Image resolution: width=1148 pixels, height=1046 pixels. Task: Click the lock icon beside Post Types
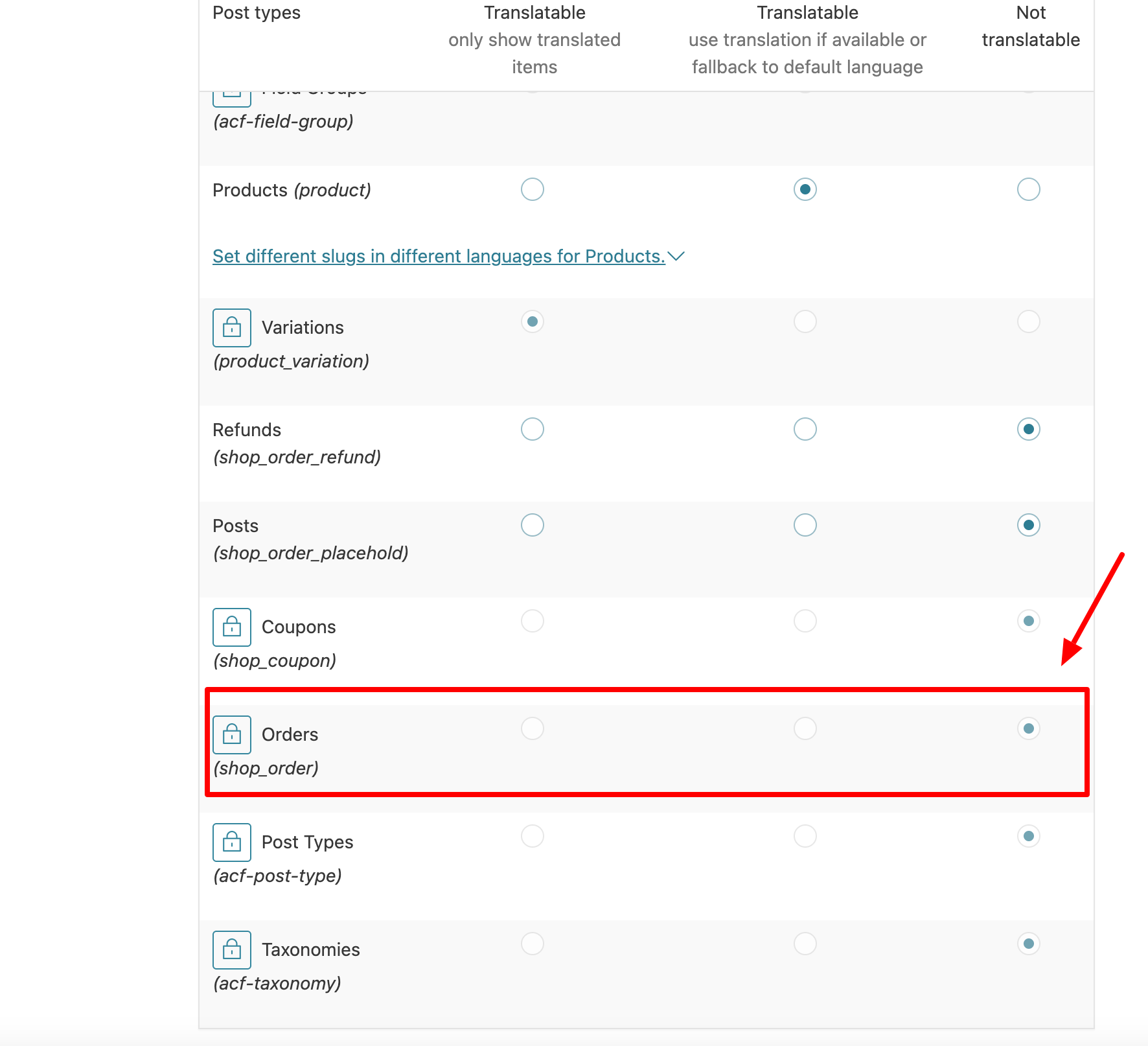click(x=232, y=843)
